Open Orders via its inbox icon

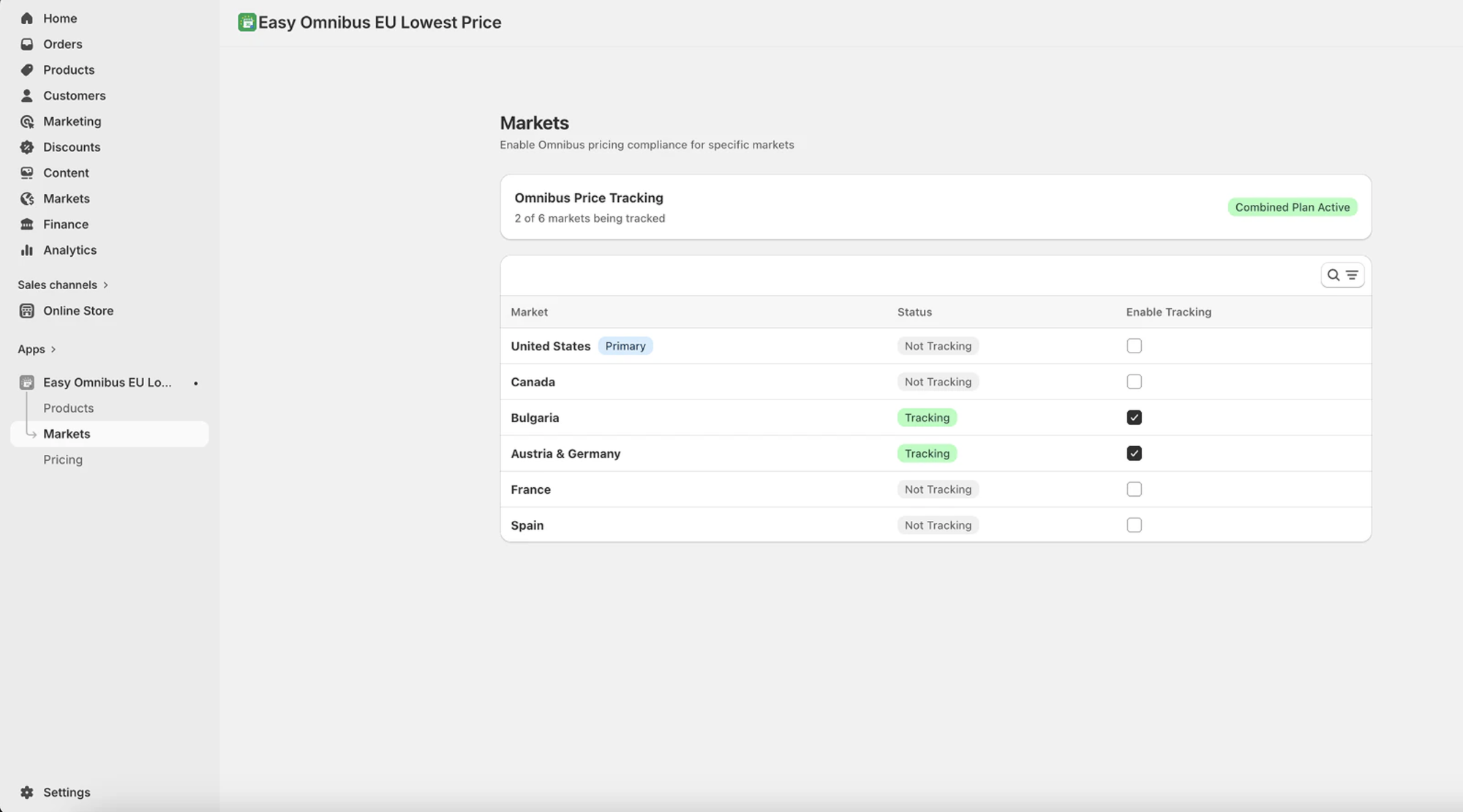27,44
